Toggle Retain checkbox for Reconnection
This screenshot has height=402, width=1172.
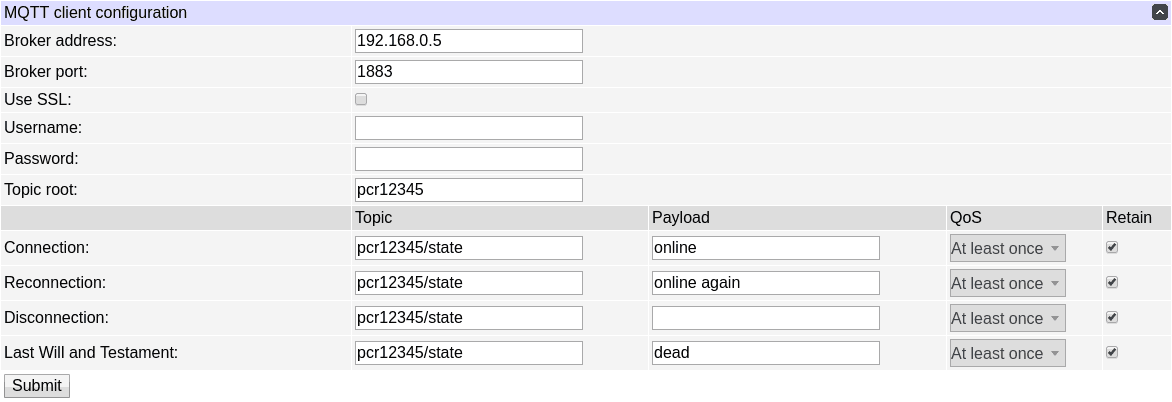pyautogui.click(x=1112, y=282)
